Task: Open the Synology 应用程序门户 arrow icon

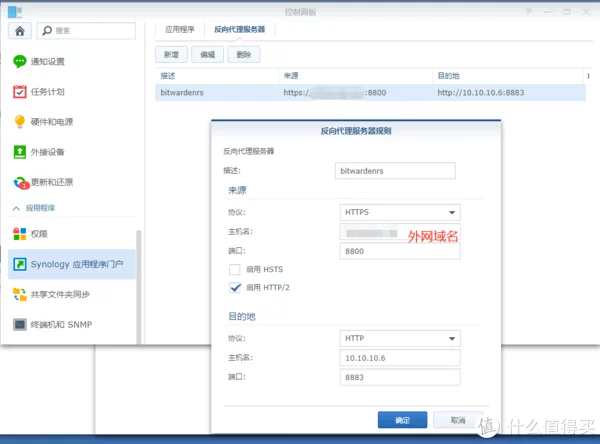Action: pyautogui.click(x=20, y=264)
